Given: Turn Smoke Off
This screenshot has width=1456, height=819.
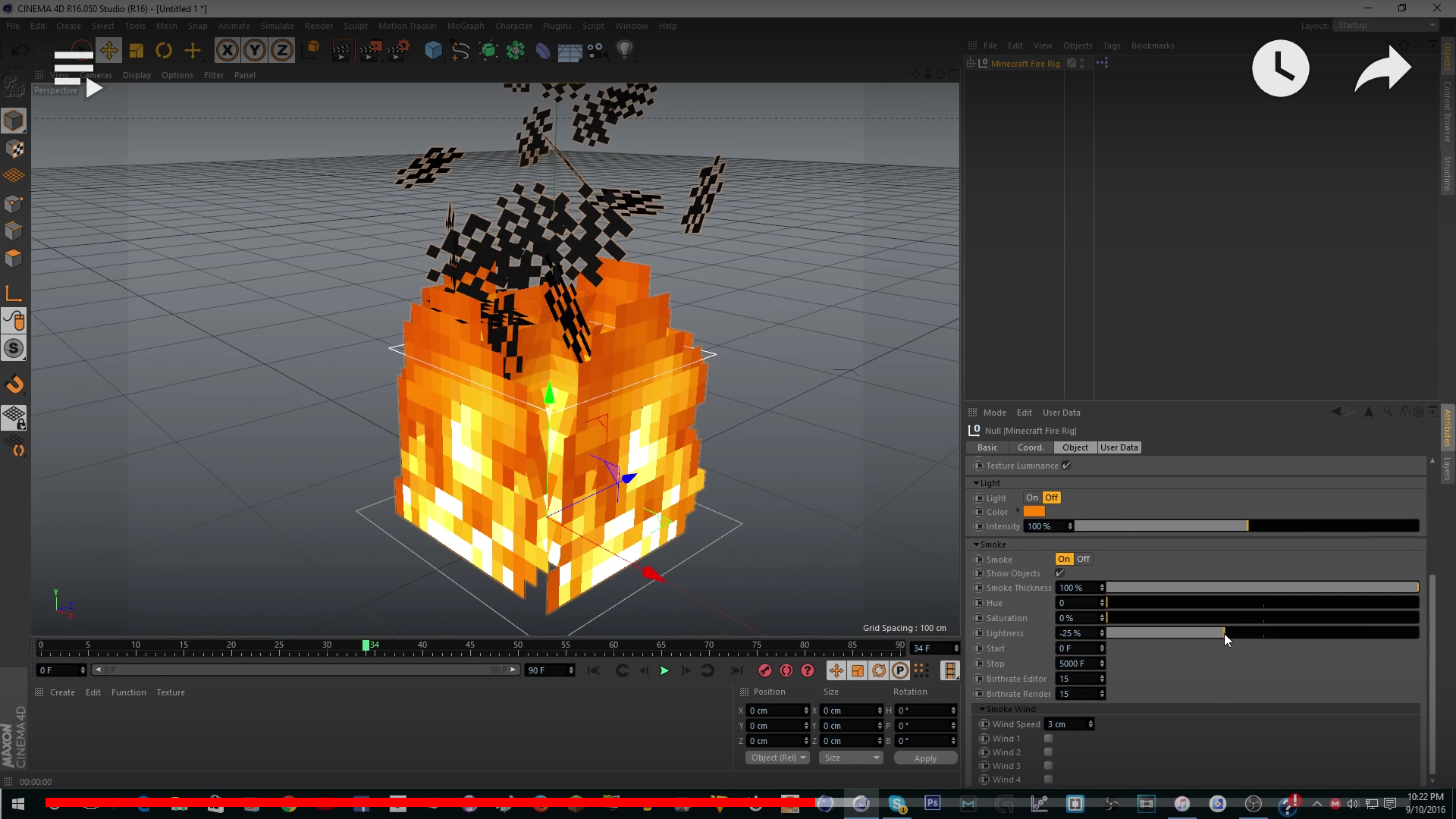Looking at the screenshot, I should tap(1083, 559).
